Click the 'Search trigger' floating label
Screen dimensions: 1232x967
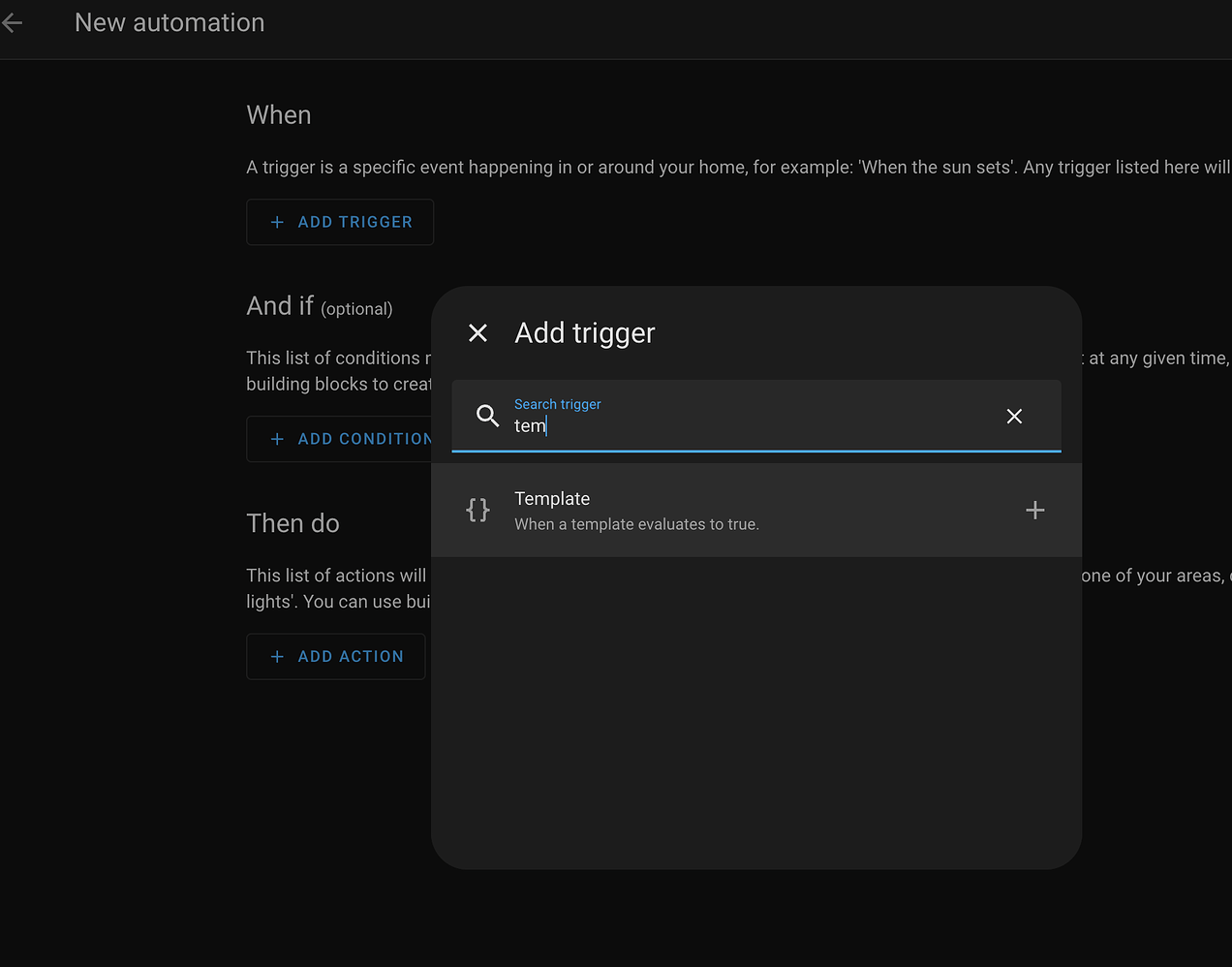coord(558,404)
